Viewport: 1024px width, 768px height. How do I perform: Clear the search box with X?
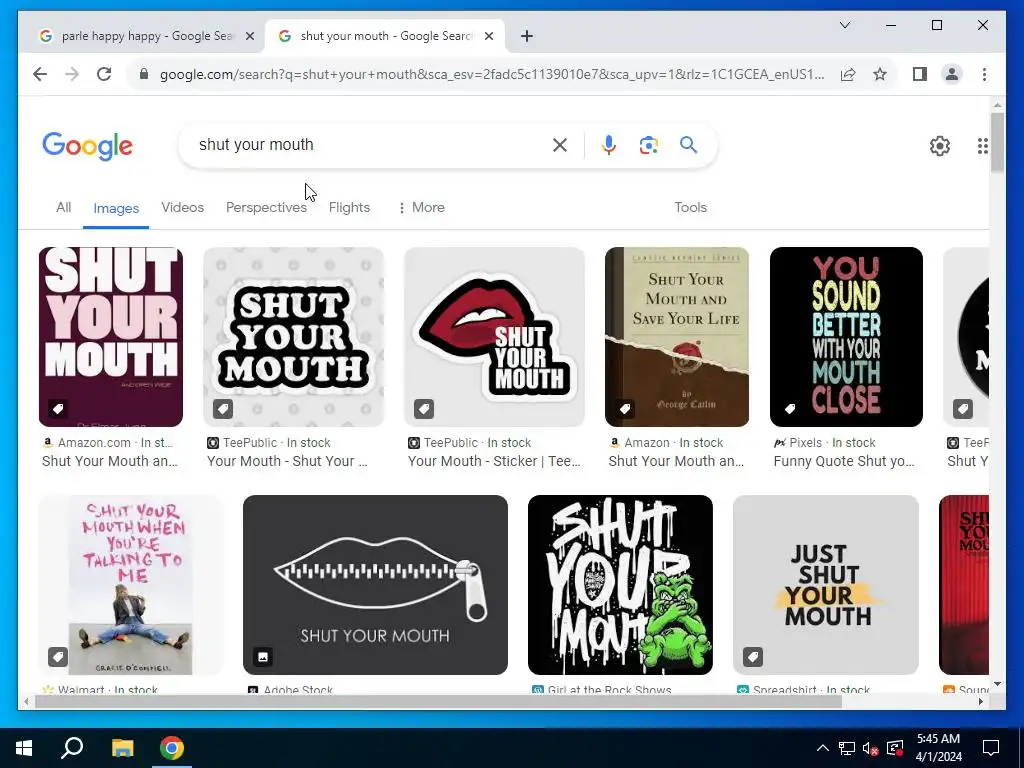pyautogui.click(x=560, y=145)
